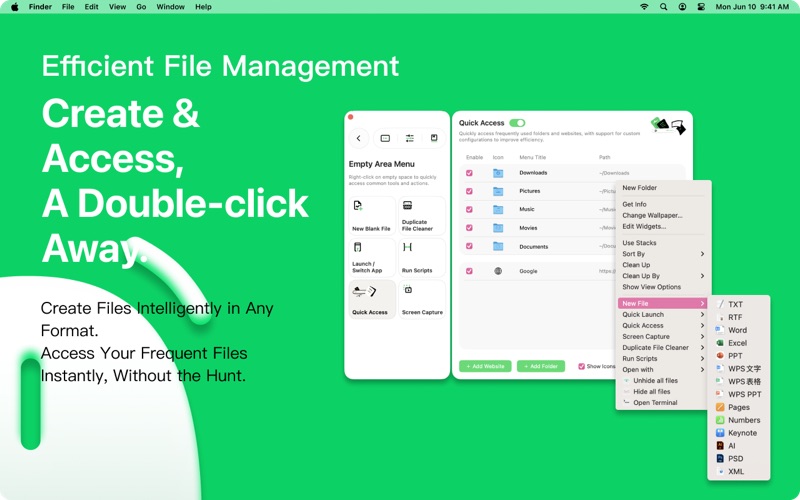Uncheck the Google enable checkbox

469,271
